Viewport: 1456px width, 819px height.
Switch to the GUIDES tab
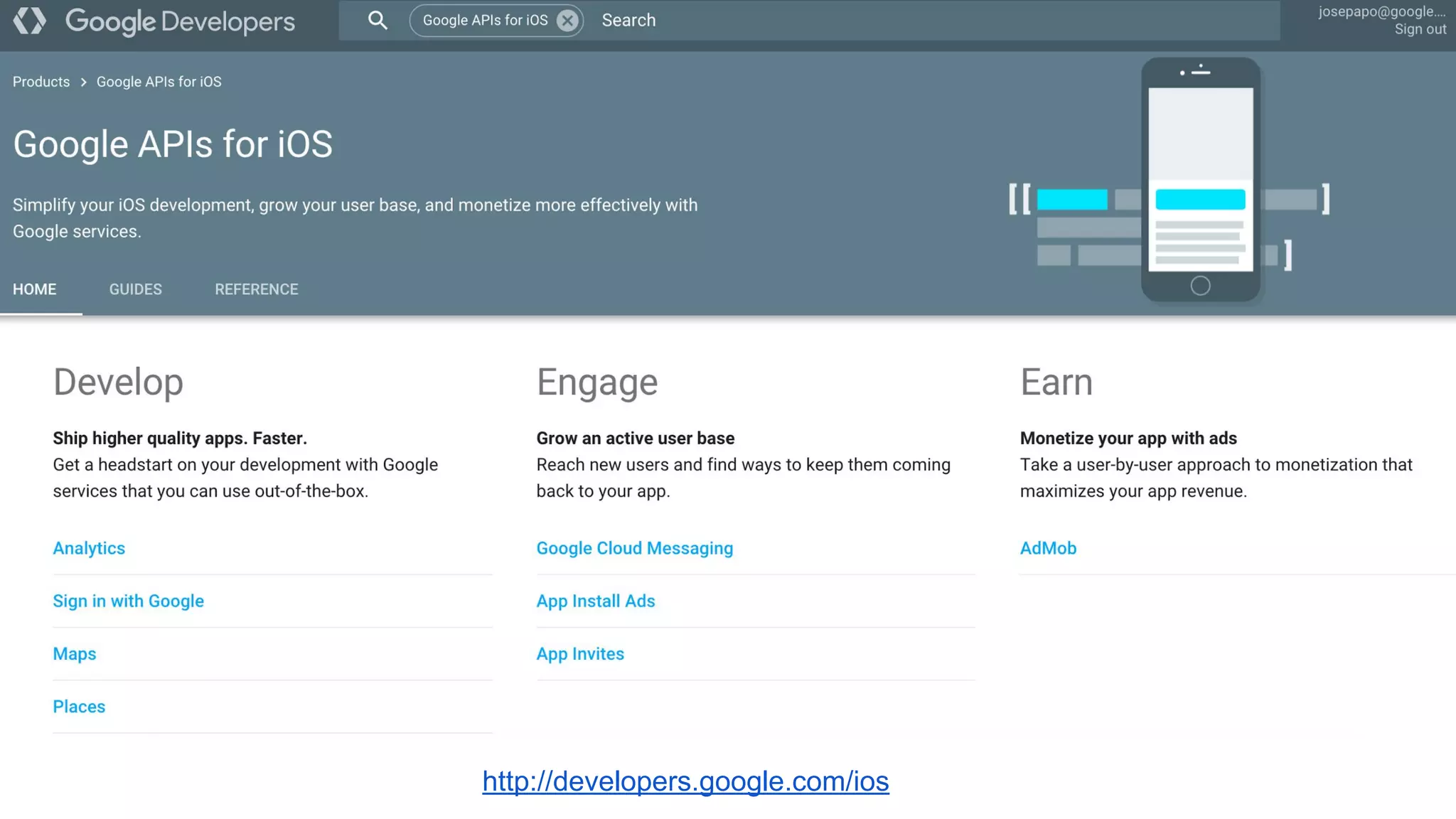136,289
